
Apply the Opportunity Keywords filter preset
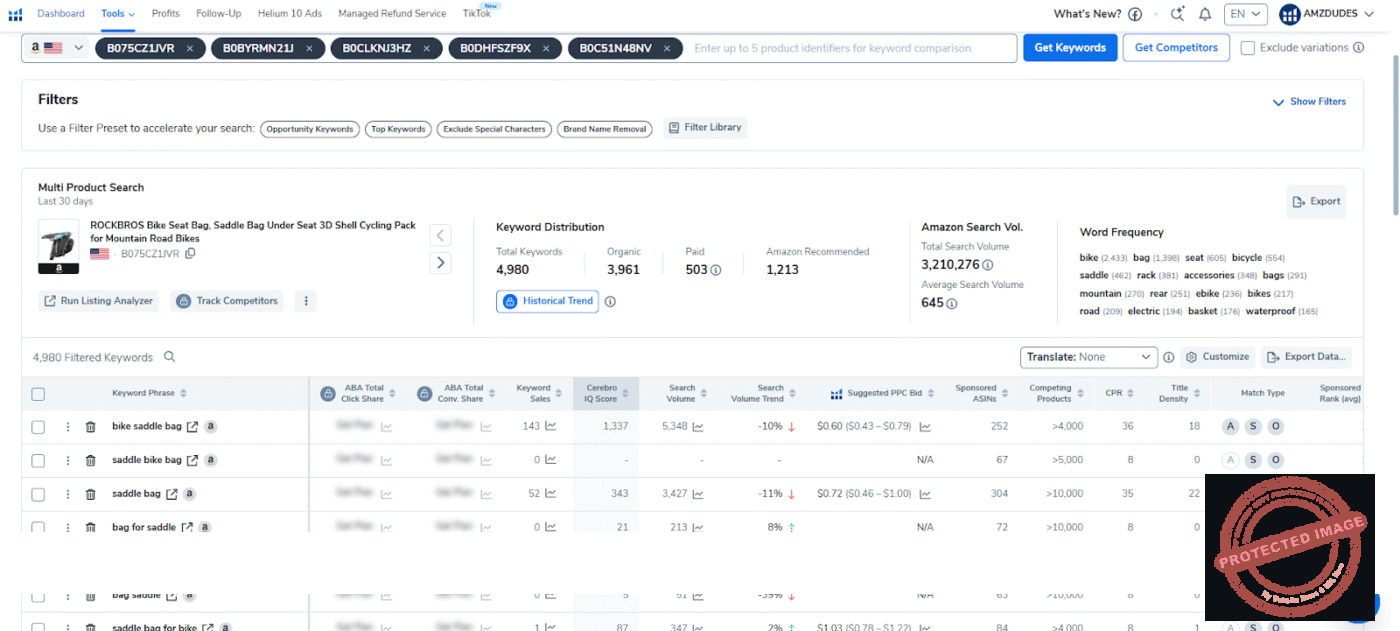click(x=310, y=129)
